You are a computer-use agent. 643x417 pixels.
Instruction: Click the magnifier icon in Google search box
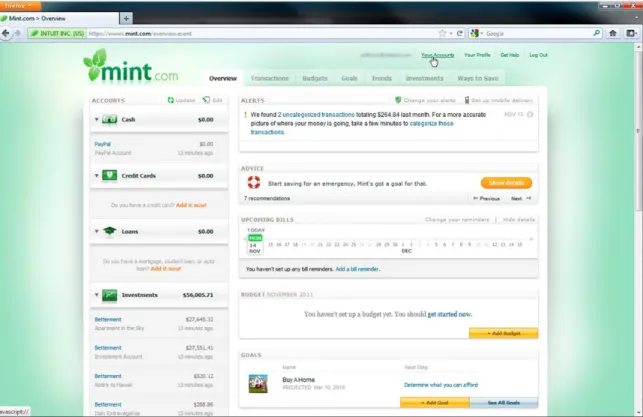(x=597, y=33)
